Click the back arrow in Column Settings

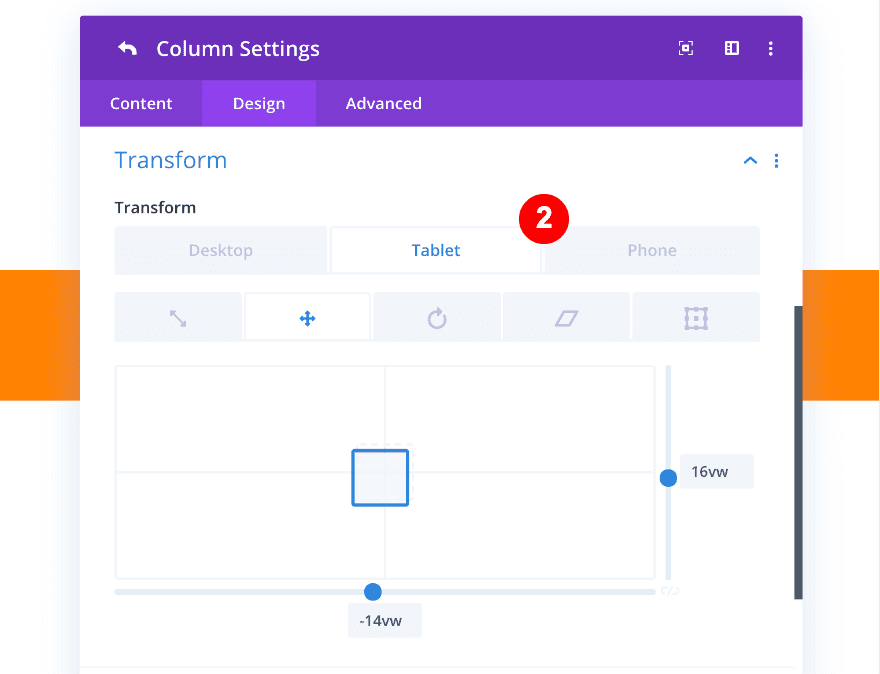pyautogui.click(x=127, y=47)
